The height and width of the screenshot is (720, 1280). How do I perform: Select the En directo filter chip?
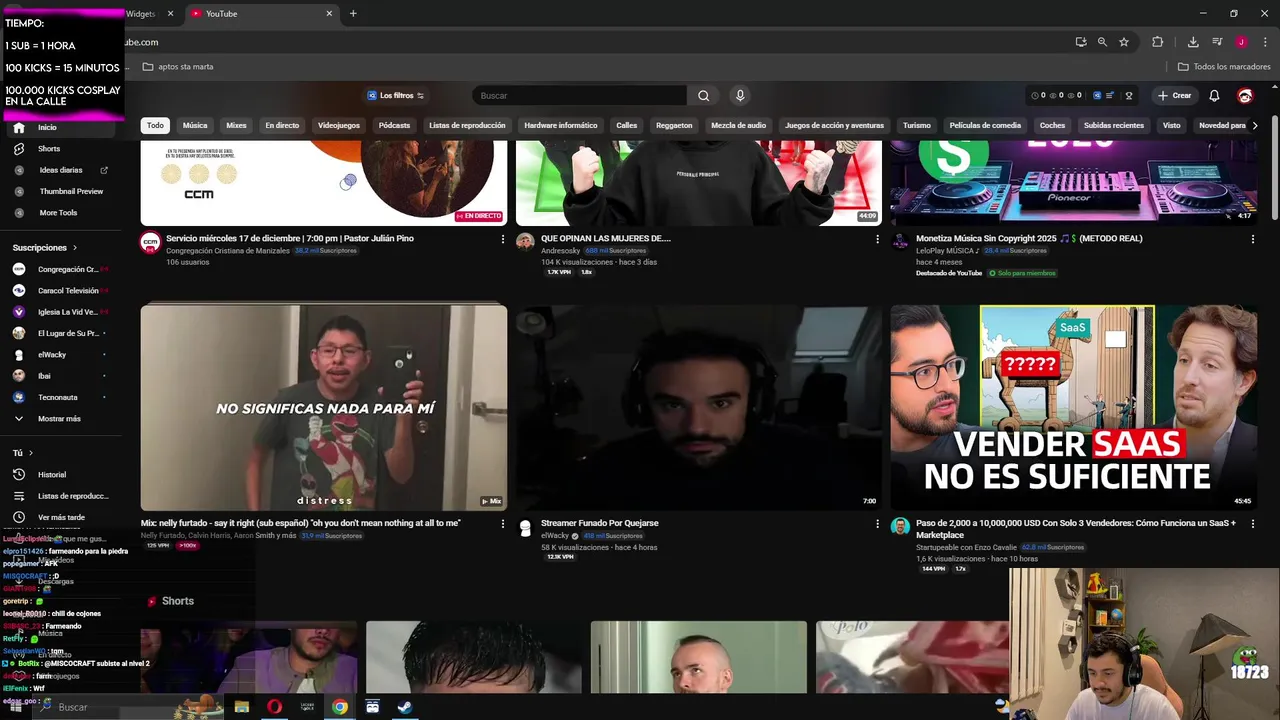pos(282,126)
